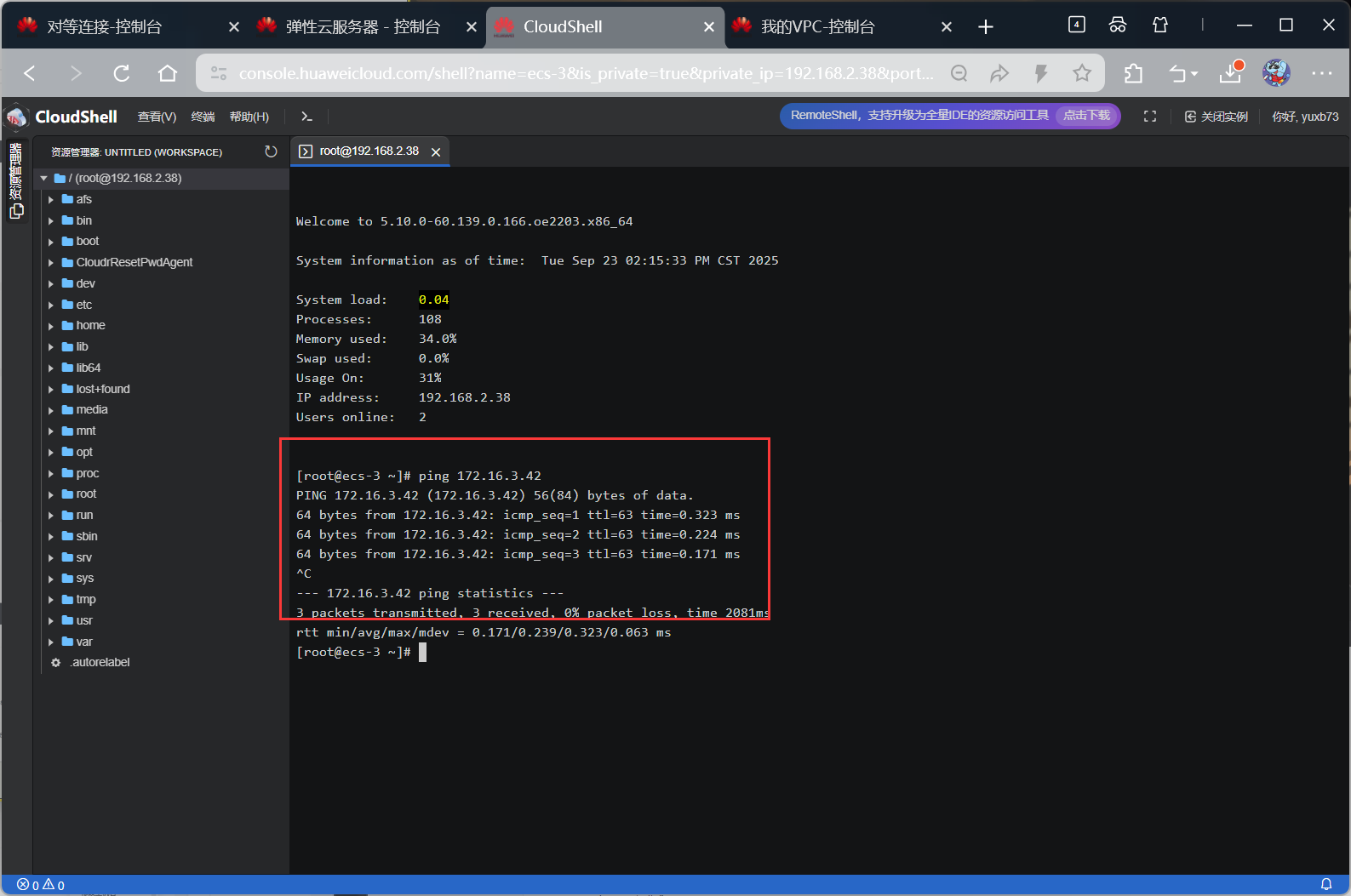The height and width of the screenshot is (896, 1351).
Task: Close the root@192.168.2.38 terminal tab
Action: 436,152
